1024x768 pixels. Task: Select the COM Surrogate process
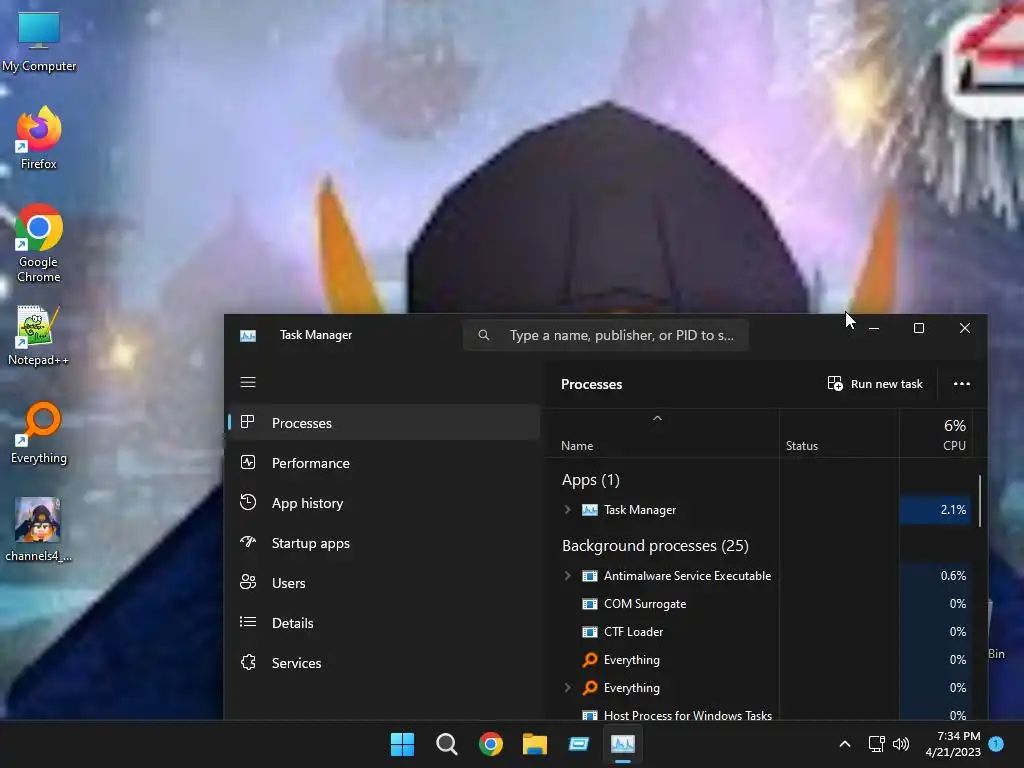(761, 603)
